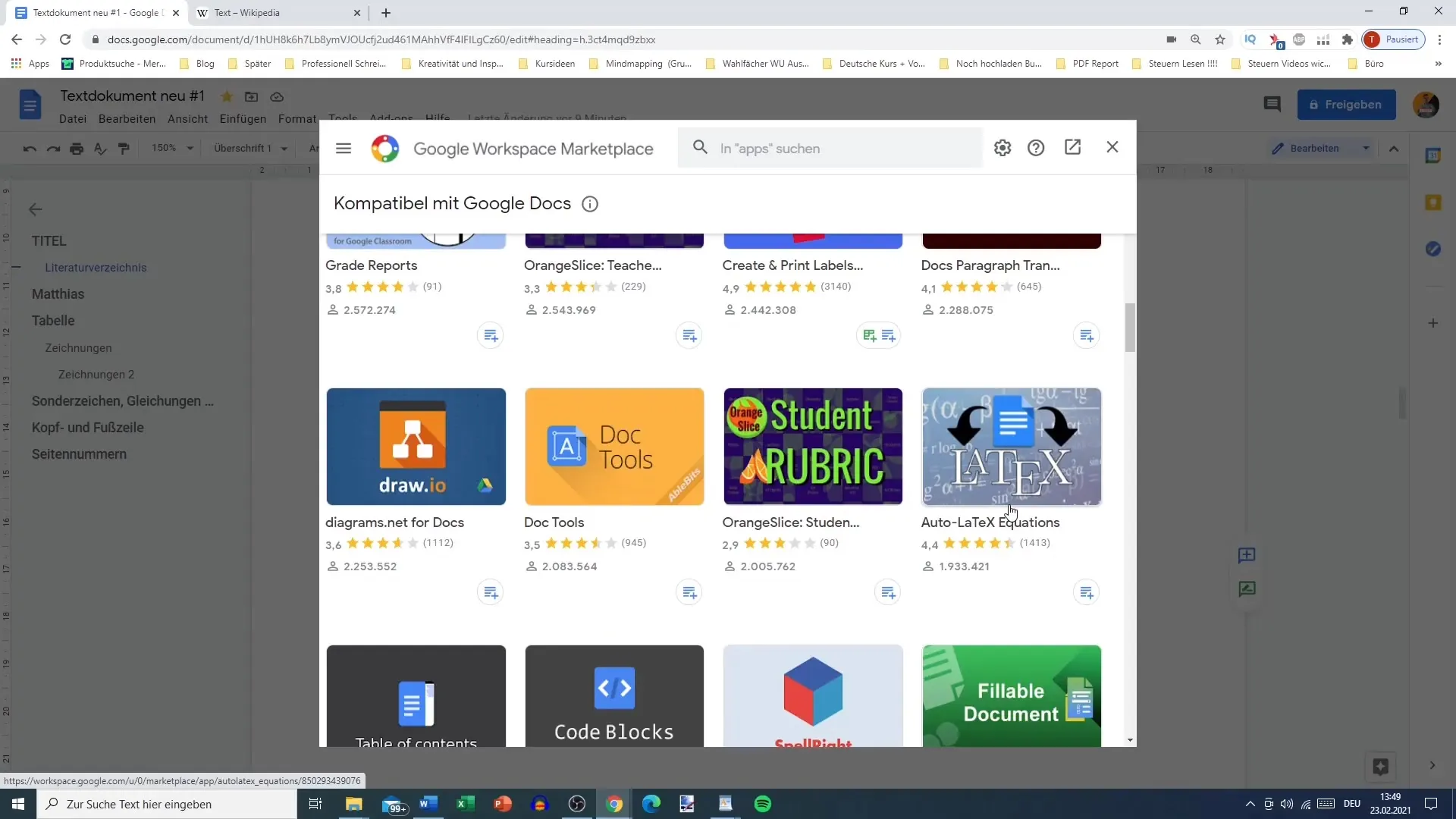Open the Docs Paragraph Tran... title
1456x819 pixels.
pos(990,265)
